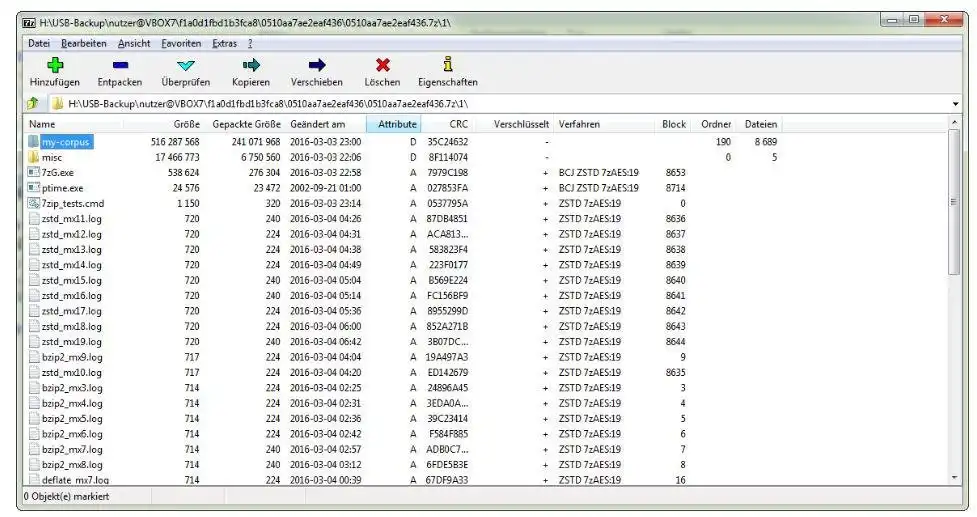Click the folder icon in address bar
This screenshot has height=517, width=977.
point(57,103)
